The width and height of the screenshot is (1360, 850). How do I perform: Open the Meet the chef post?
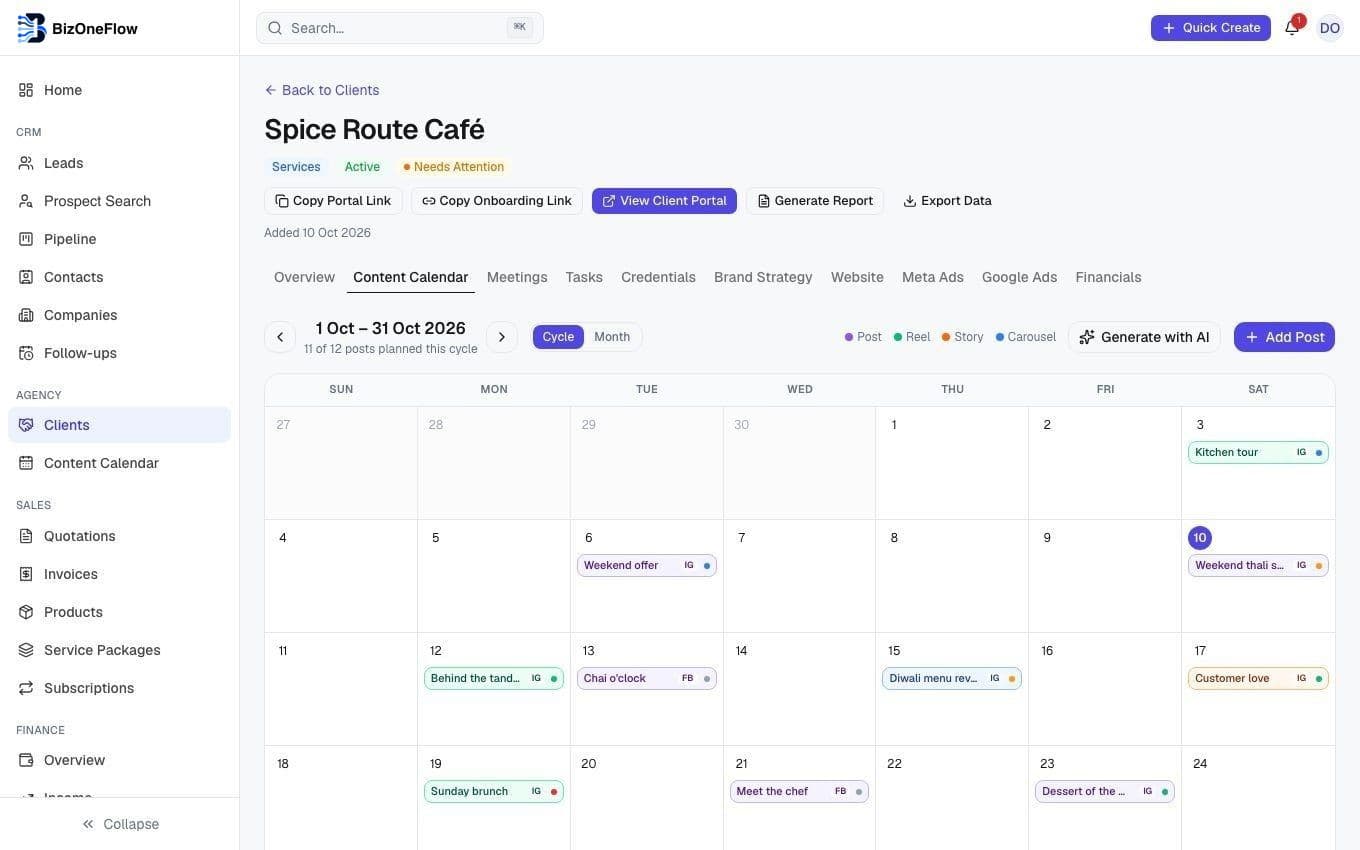[799, 791]
